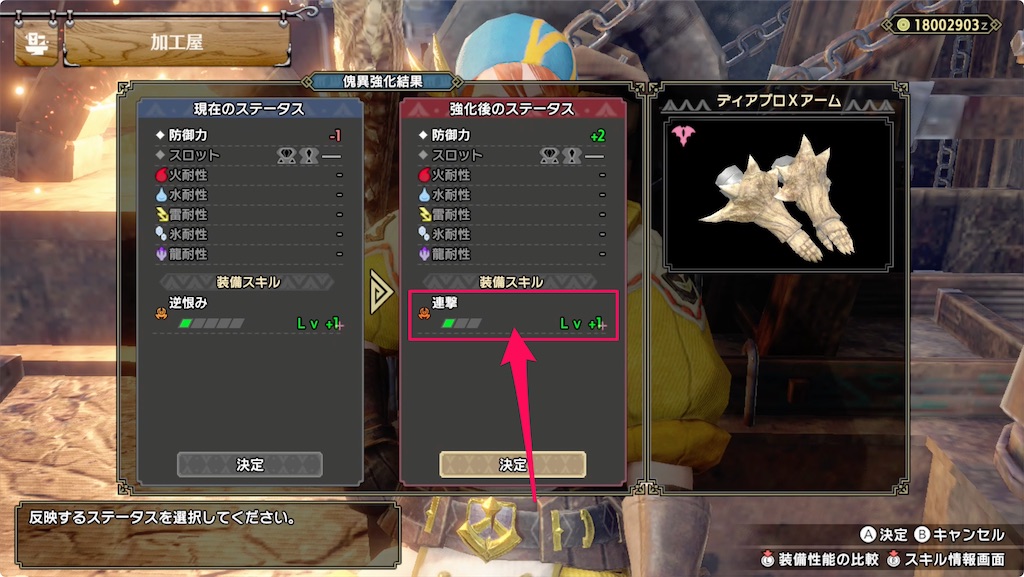Image resolution: width=1024 pixels, height=577 pixels.
Task: Click the 装備性能の比較 prompt at the bottom
Action: point(820,559)
